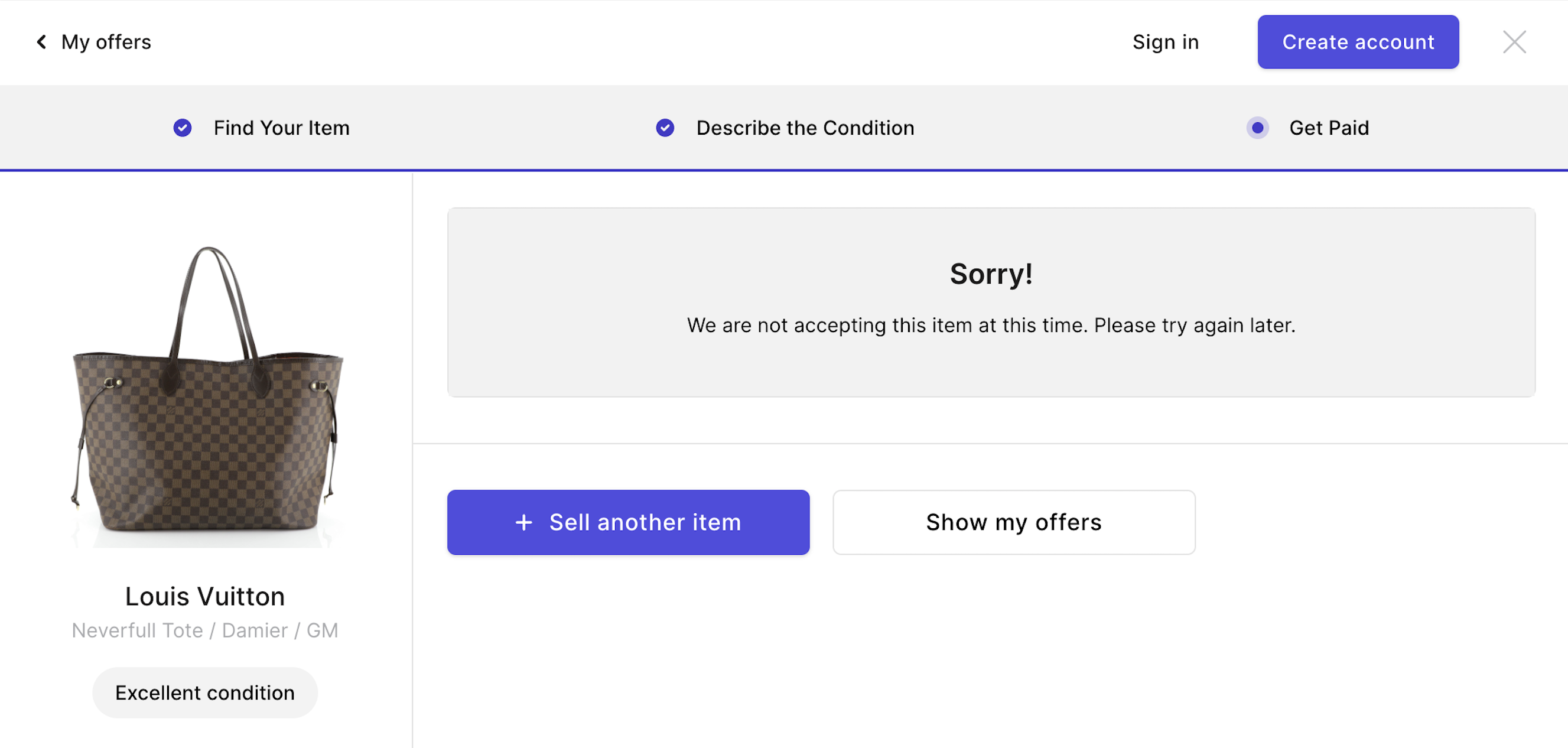Close the dialog with the X icon
The width and height of the screenshot is (1568, 748).
coord(1514,42)
